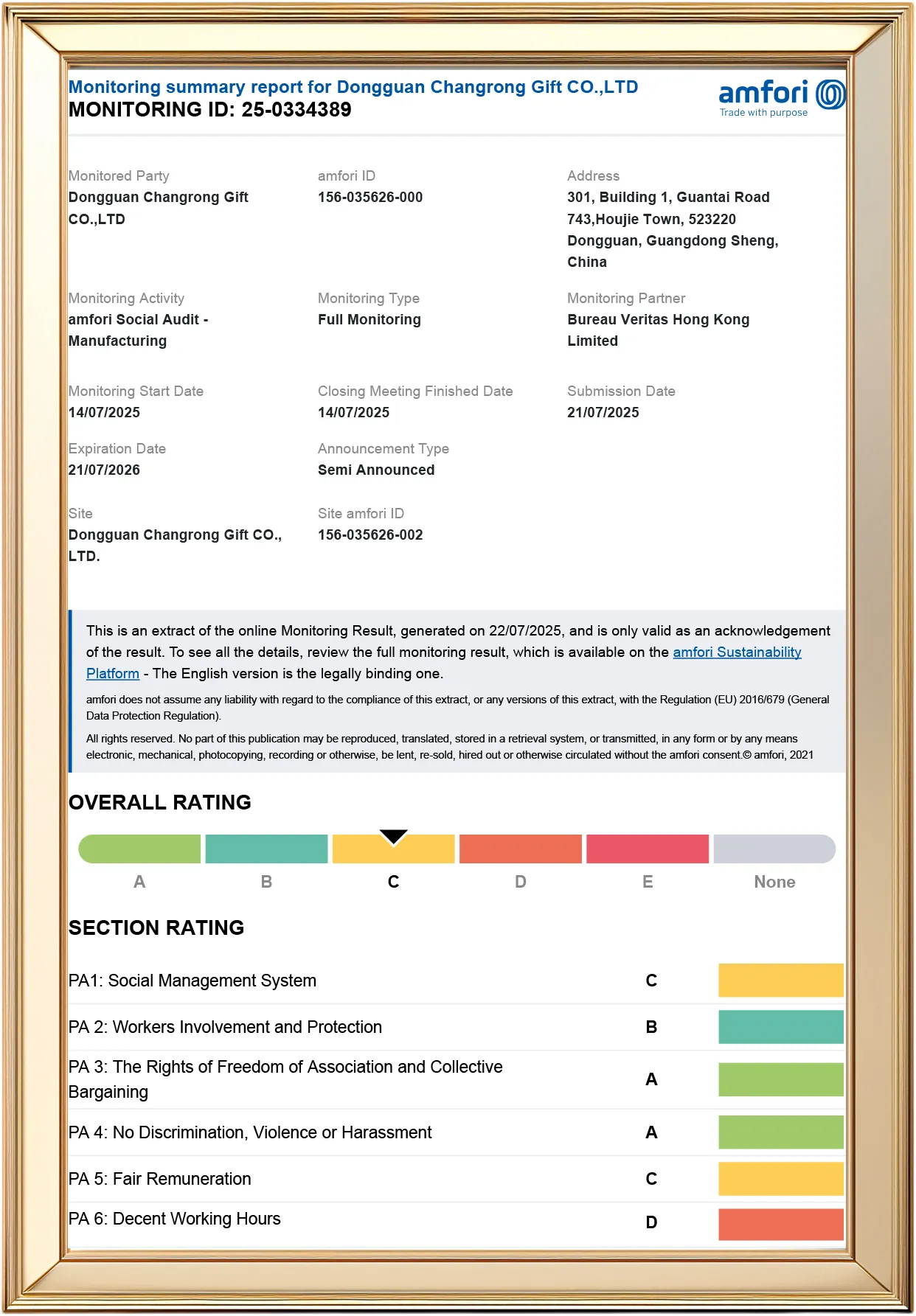This screenshot has width=916, height=1316.
Task: Click the report title heading link
Action: click(x=353, y=87)
